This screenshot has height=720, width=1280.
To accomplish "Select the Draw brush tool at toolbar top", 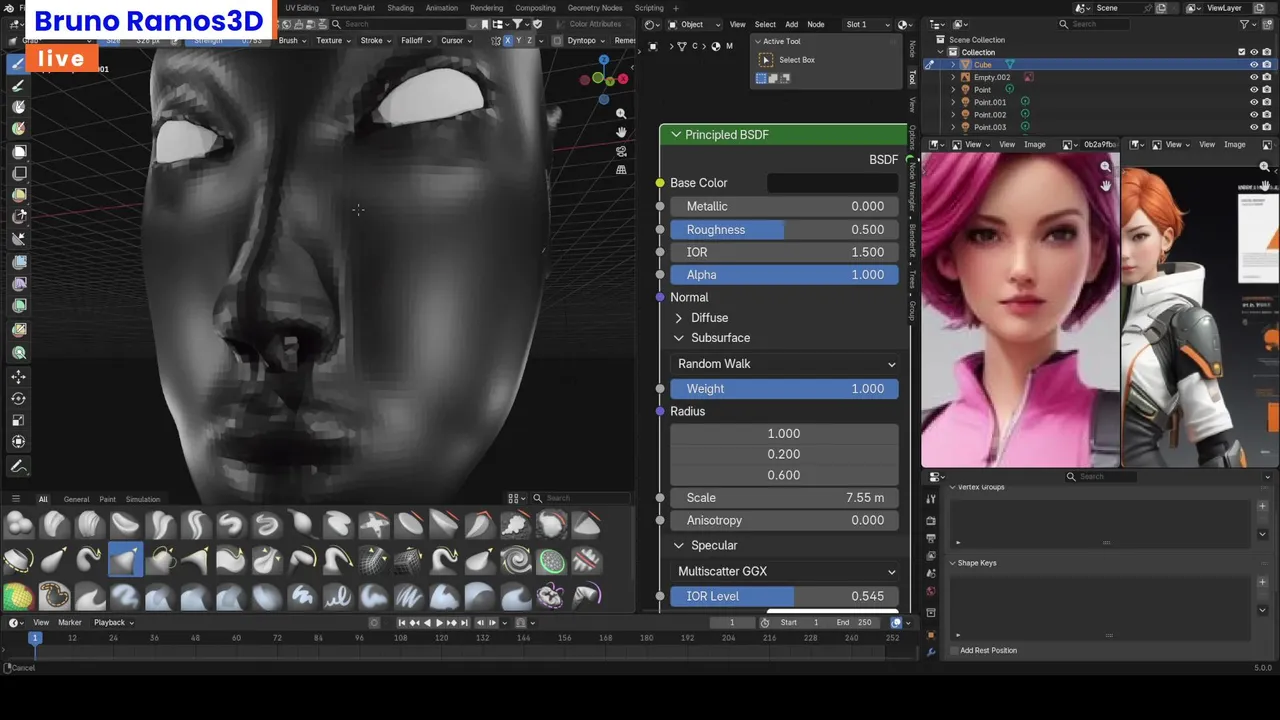I will tap(18, 64).
